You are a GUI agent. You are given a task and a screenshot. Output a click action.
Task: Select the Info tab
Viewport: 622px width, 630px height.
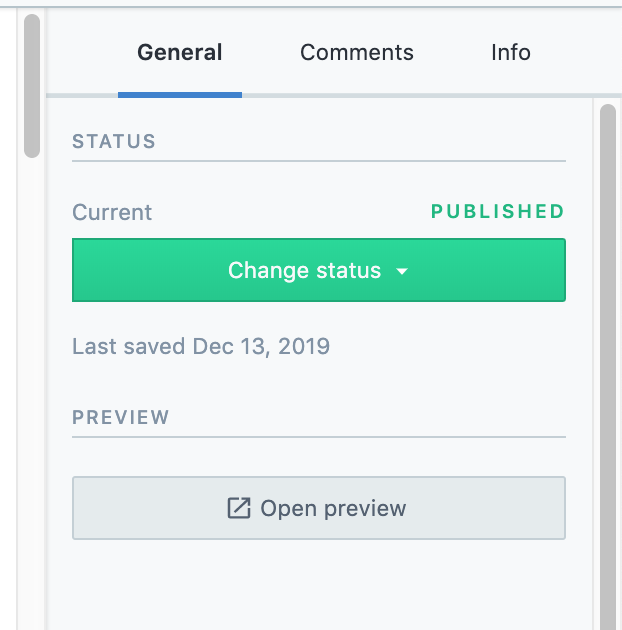pyautogui.click(x=511, y=53)
